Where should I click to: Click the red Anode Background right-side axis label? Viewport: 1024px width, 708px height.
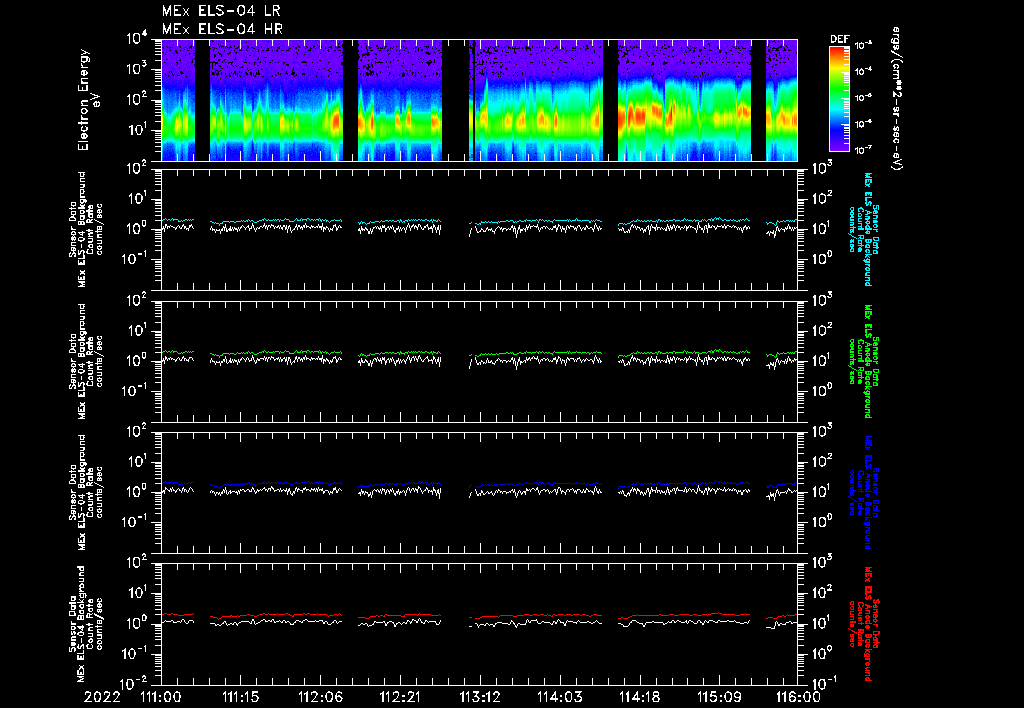[x=863, y=623]
